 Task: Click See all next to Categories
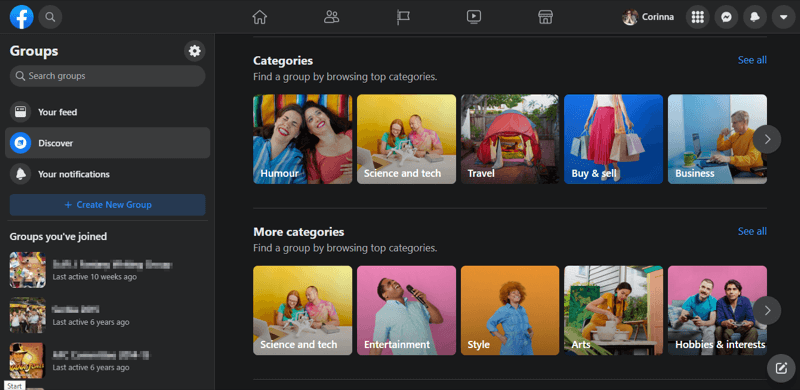[752, 60]
